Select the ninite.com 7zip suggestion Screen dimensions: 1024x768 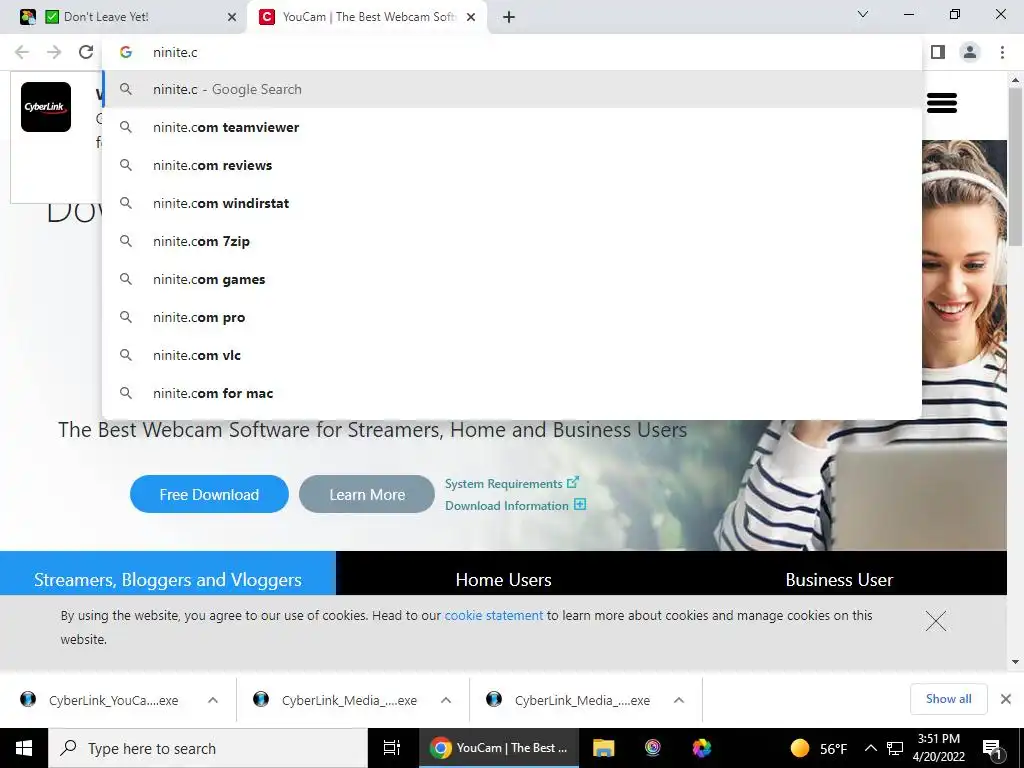[x=512, y=241]
